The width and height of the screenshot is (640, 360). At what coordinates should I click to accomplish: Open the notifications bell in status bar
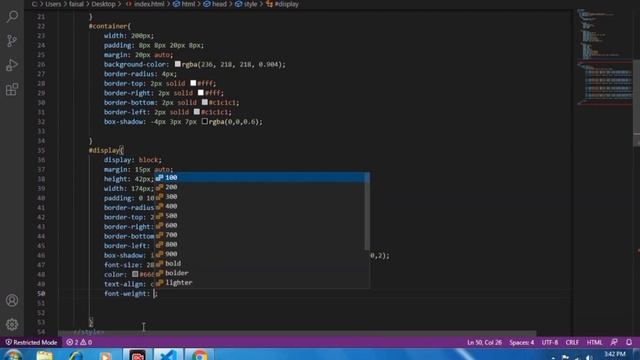(x=629, y=342)
